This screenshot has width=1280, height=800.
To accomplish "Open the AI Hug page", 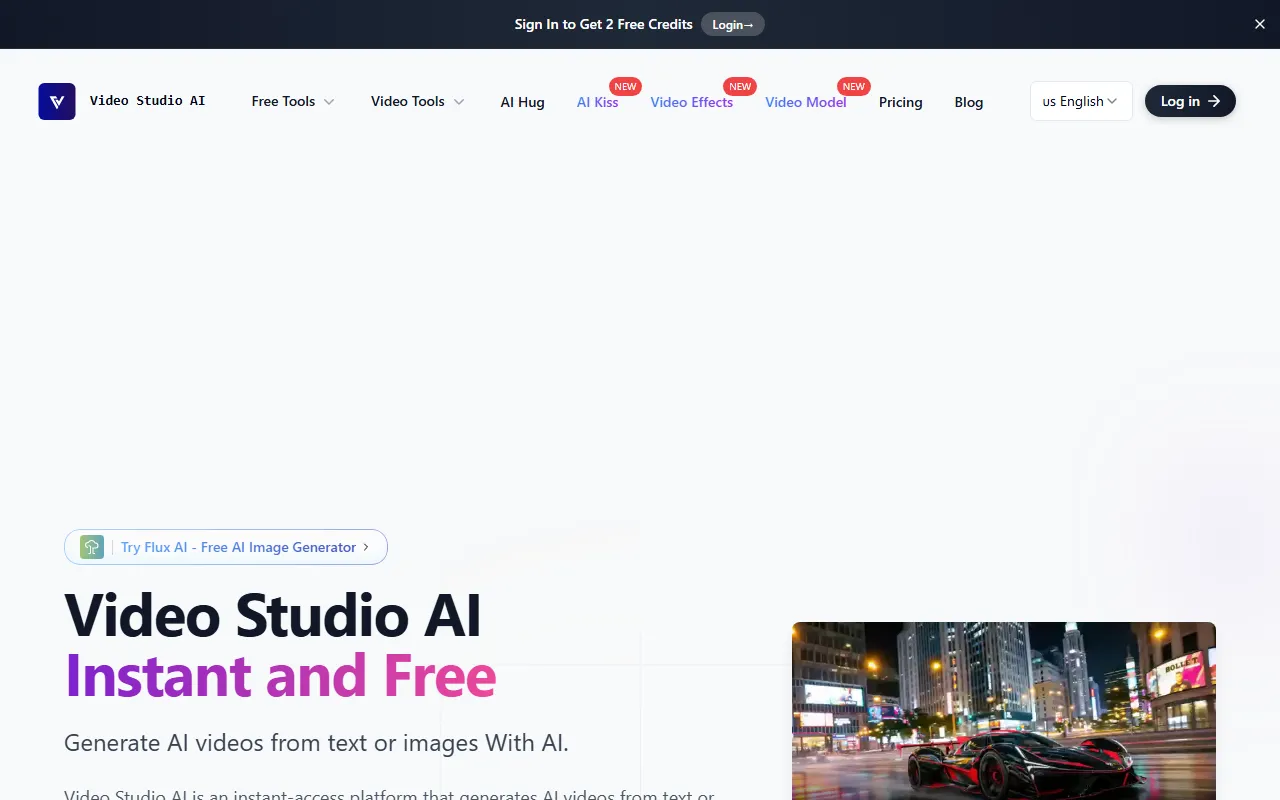I will [x=522, y=102].
